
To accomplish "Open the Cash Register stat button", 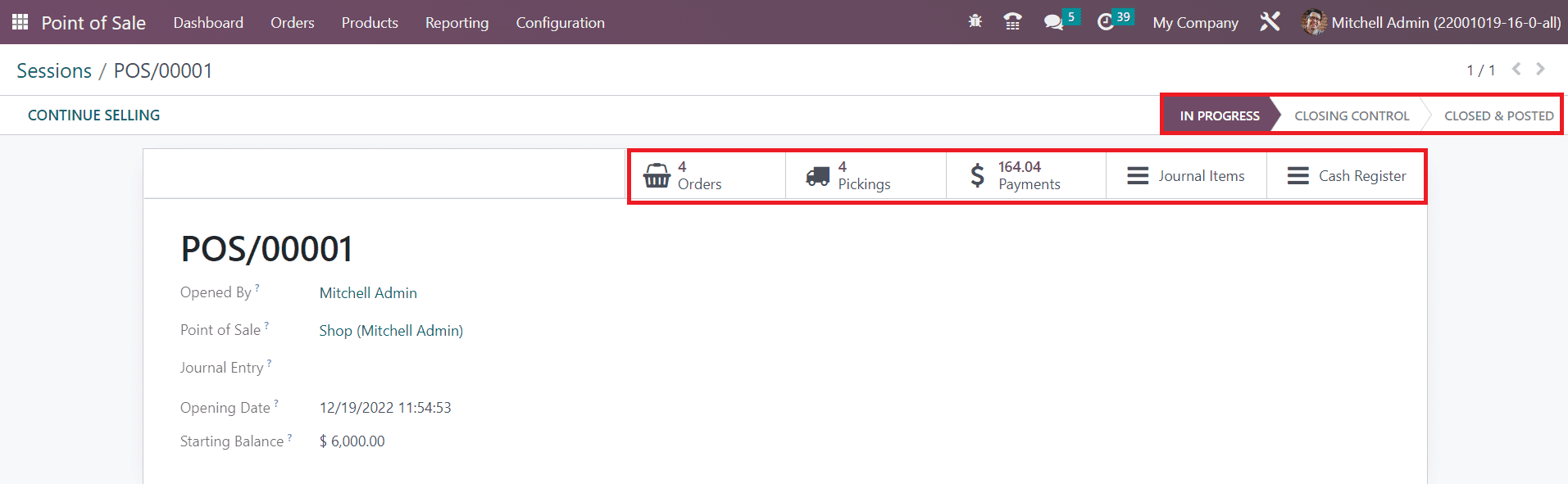I will point(1347,175).
